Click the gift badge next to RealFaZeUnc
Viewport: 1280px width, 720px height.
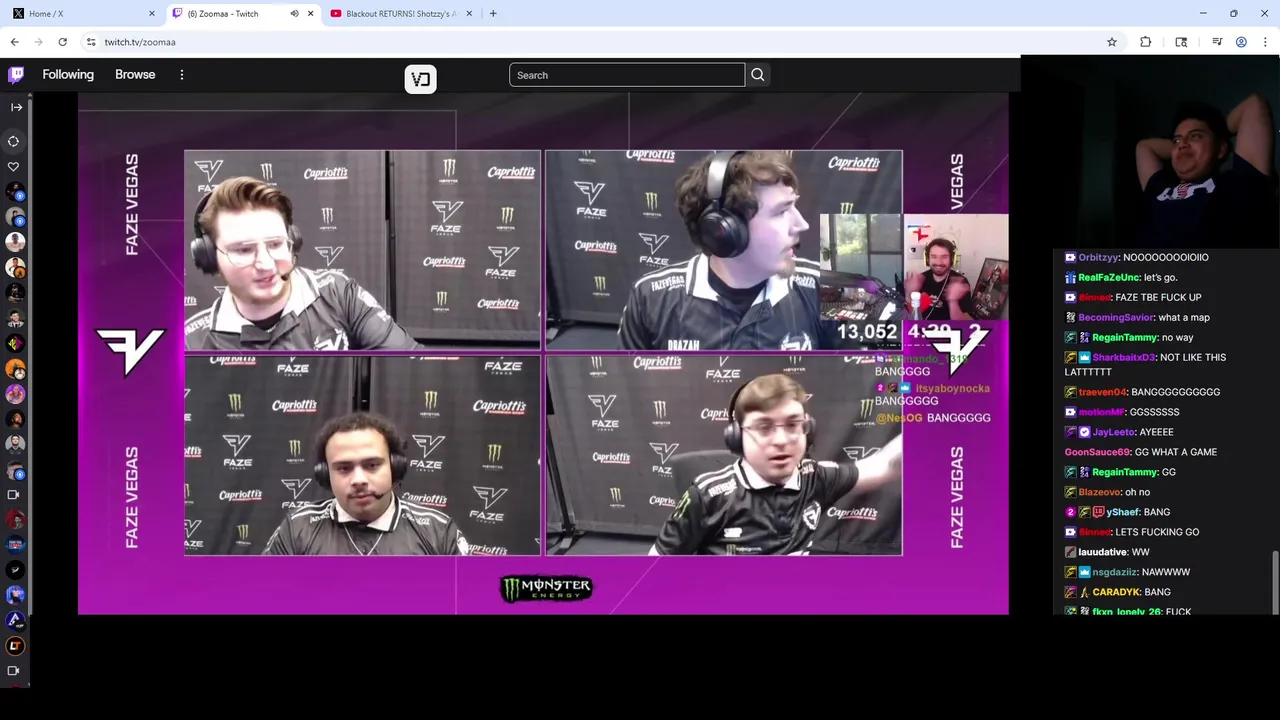[1070, 277]
